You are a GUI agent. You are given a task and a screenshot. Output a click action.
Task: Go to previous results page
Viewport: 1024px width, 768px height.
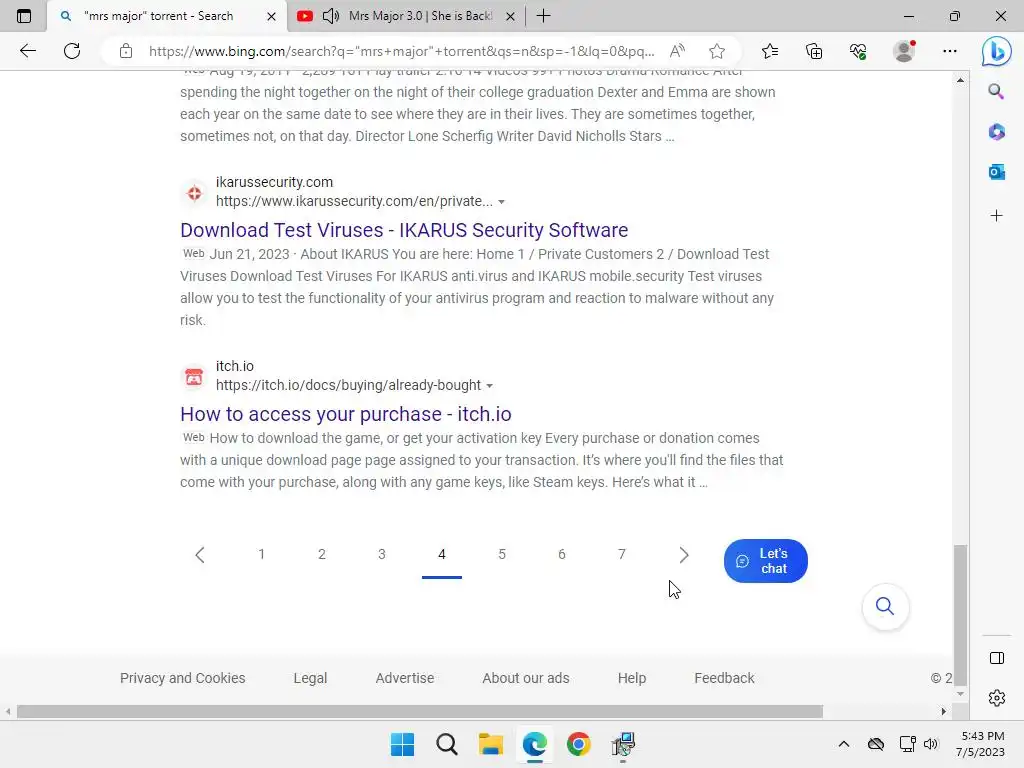[200, 554]
